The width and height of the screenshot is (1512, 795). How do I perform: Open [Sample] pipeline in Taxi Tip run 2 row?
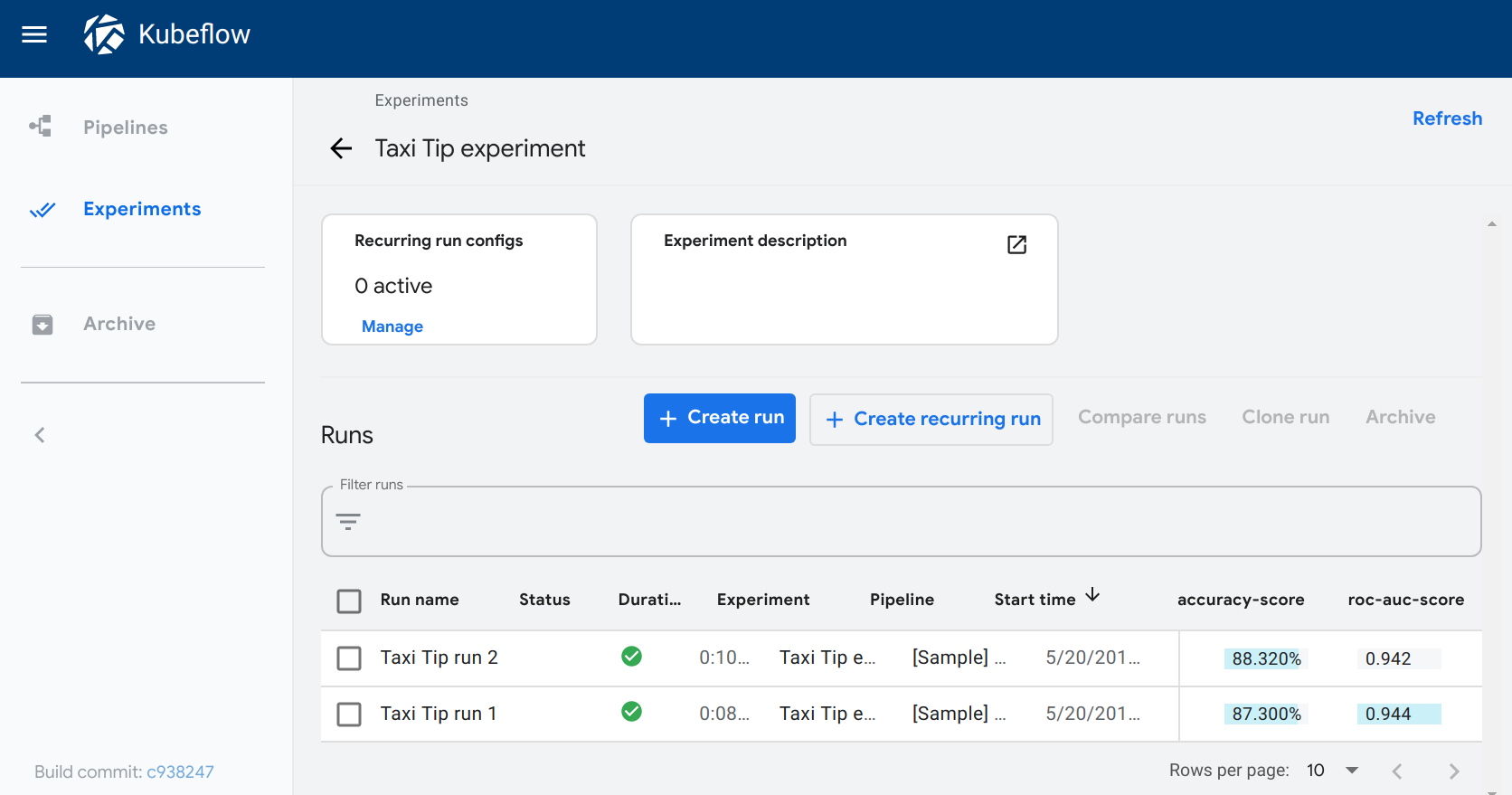(x=959, y=658)
